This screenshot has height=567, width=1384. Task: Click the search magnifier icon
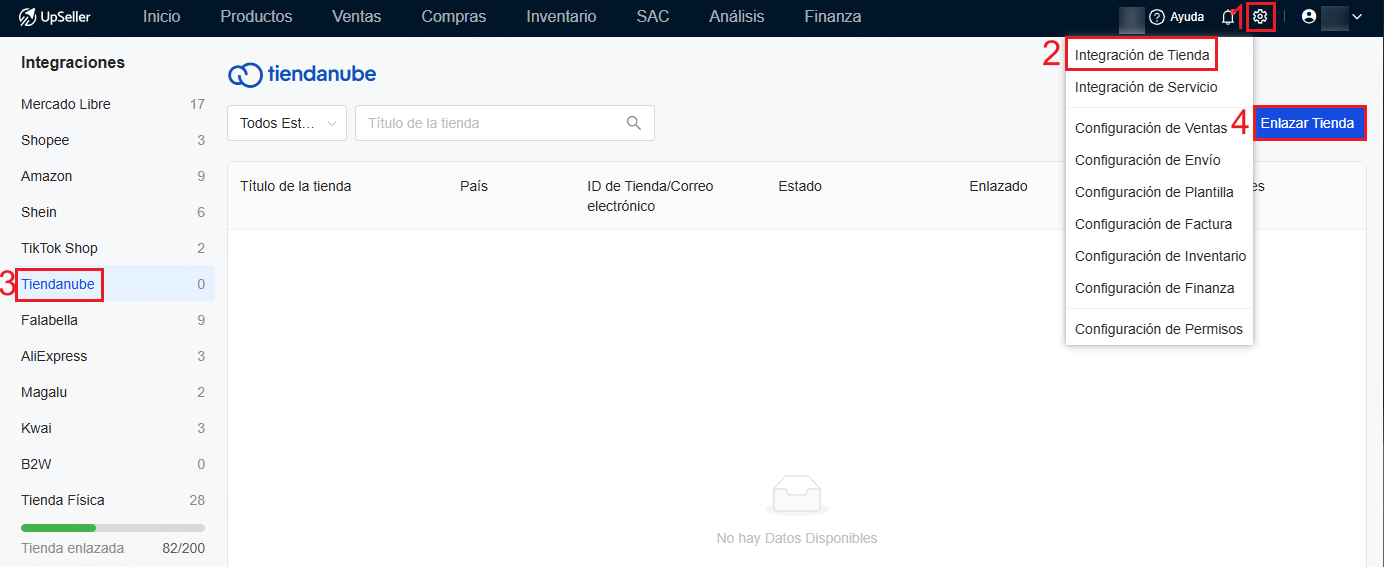pos(633,123)
